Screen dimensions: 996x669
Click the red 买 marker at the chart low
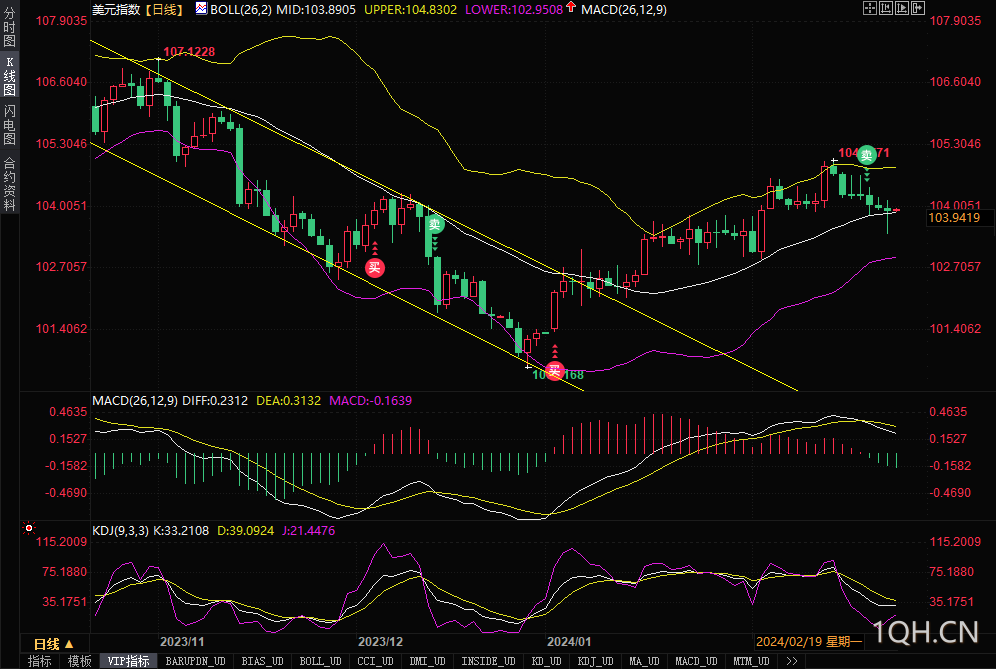[555, 371]
